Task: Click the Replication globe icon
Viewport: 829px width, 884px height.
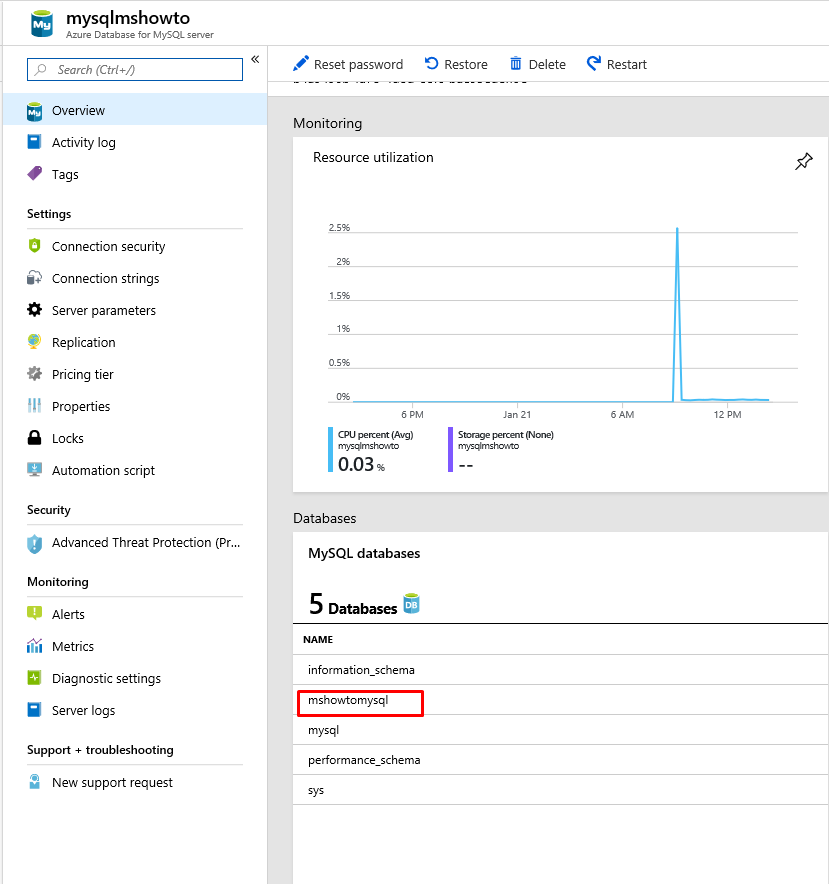Action: (34, 341)
